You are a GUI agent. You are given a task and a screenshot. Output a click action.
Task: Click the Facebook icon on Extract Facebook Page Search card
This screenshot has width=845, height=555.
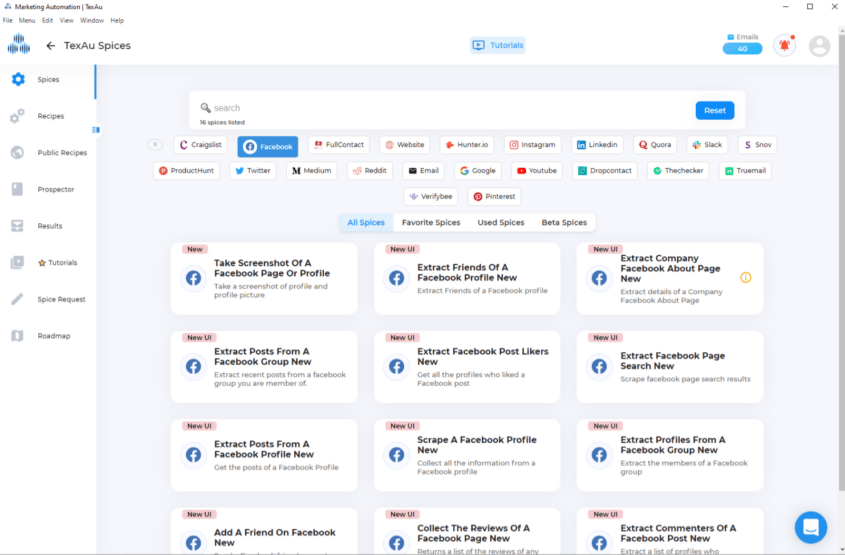click(x=599, y=366)
